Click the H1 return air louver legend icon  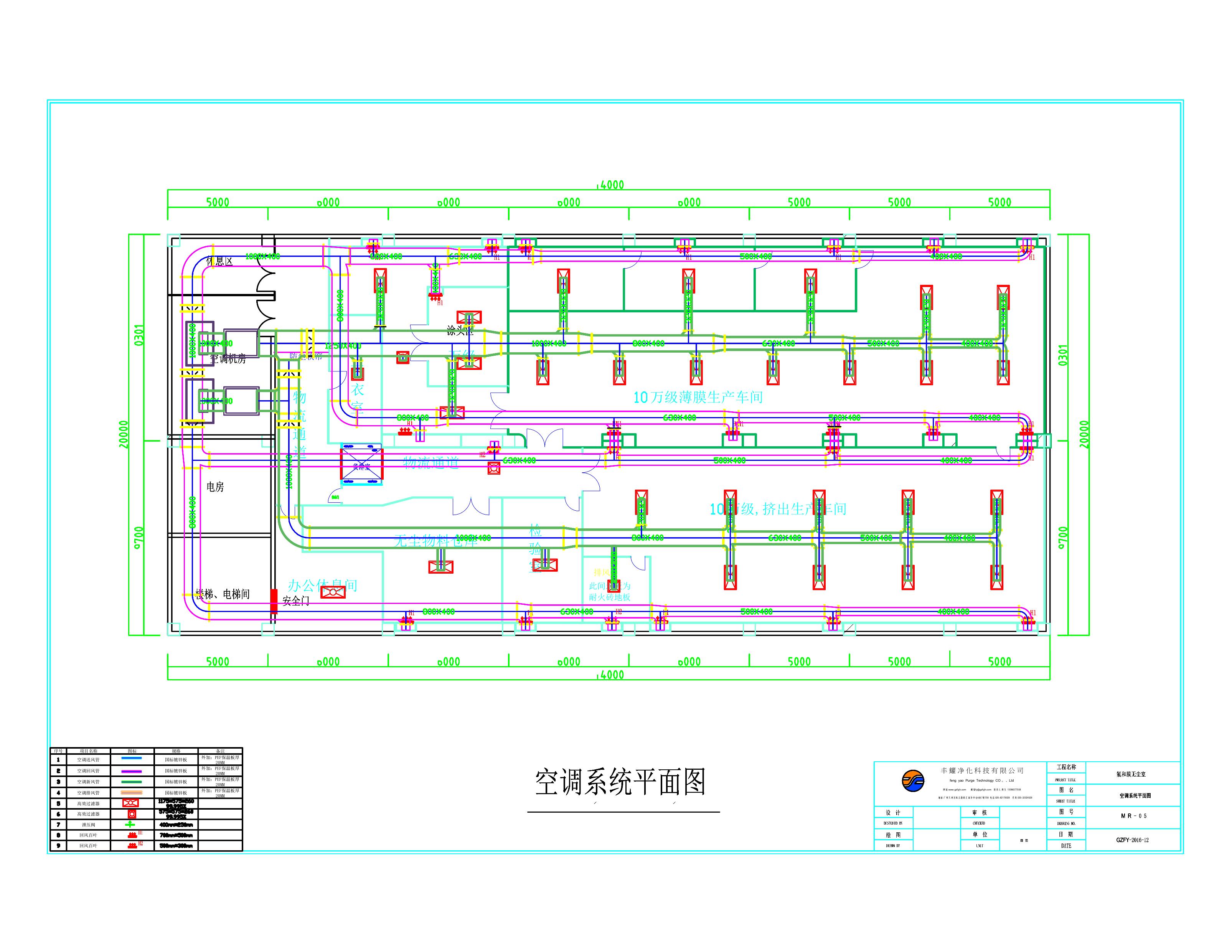(x=133, y=835)
